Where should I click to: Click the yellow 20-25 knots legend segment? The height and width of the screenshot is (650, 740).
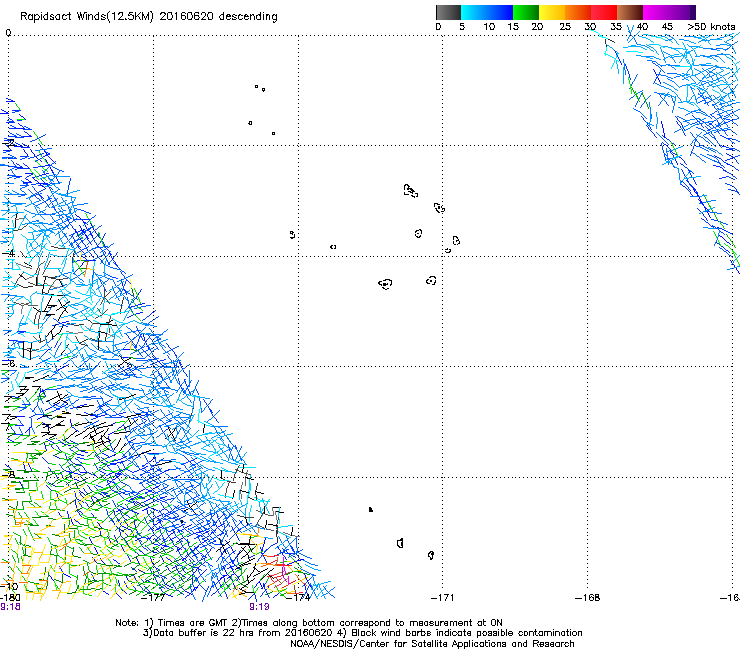coord(552,12)
